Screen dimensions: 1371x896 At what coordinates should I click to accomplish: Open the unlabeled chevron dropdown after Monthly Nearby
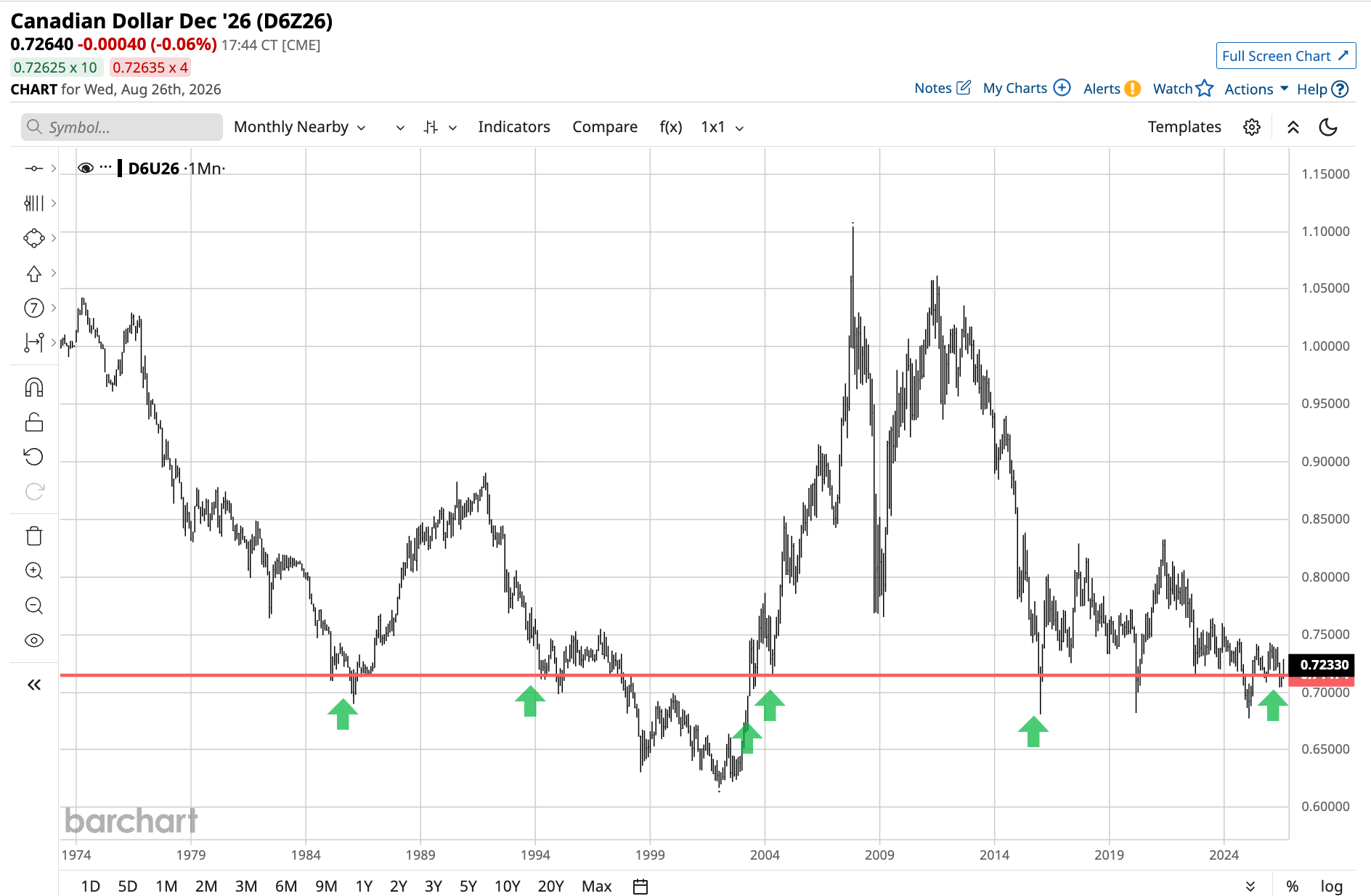400,128
